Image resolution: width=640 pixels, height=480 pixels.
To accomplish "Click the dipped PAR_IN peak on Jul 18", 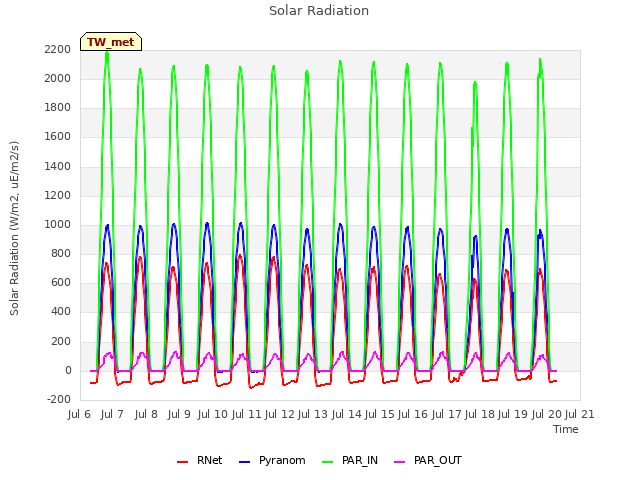I will pyautogui.click(x=475, y=84).
